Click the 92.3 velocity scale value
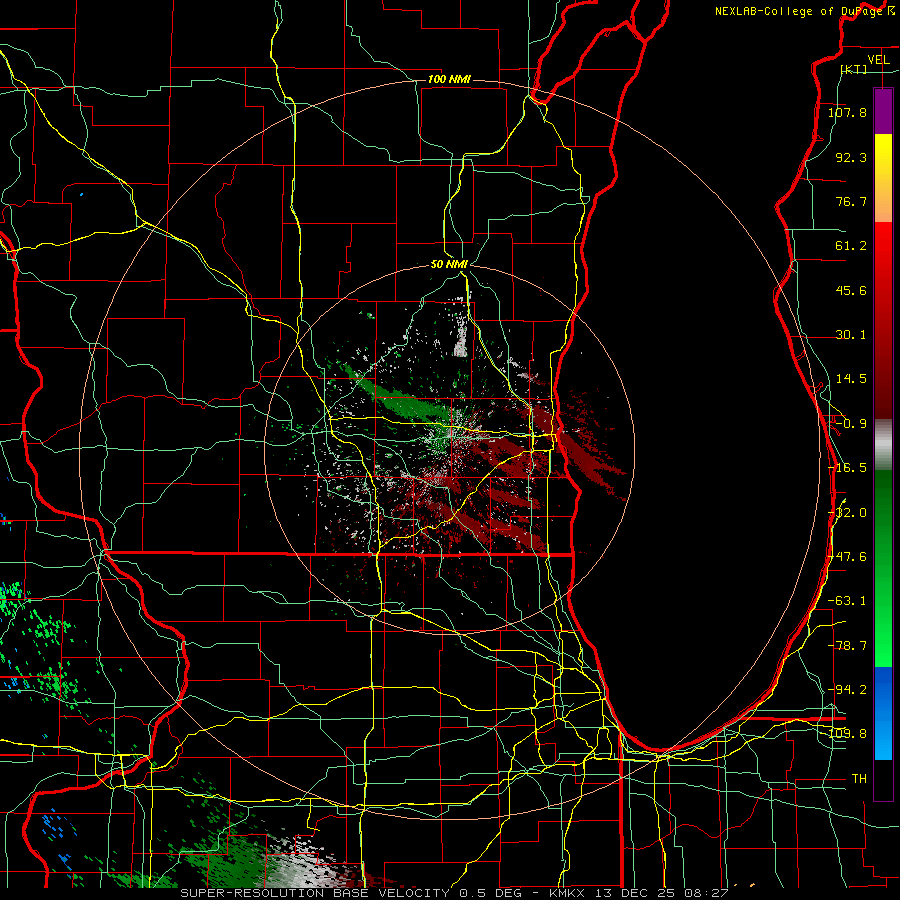 (x=851, y=157)
